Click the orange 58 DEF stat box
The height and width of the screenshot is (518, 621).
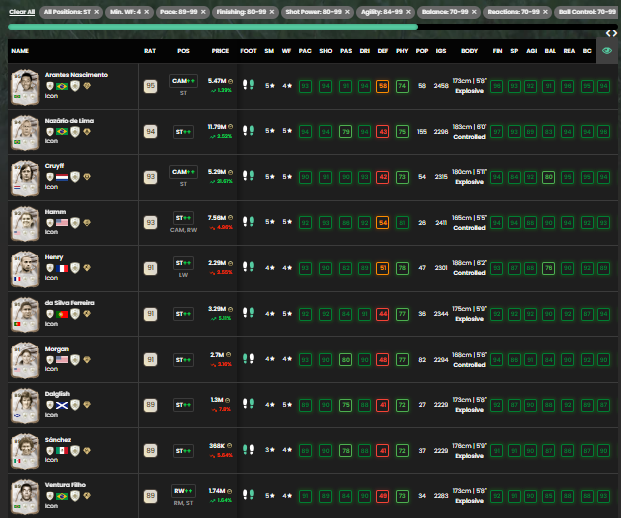click(383, 86)
